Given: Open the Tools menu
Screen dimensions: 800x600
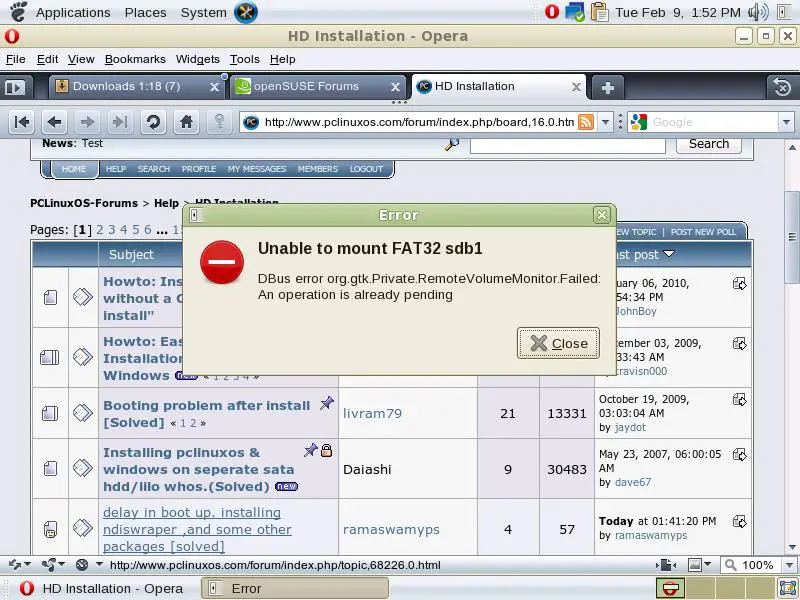Looking at the screenshot, I should [244, 59].
